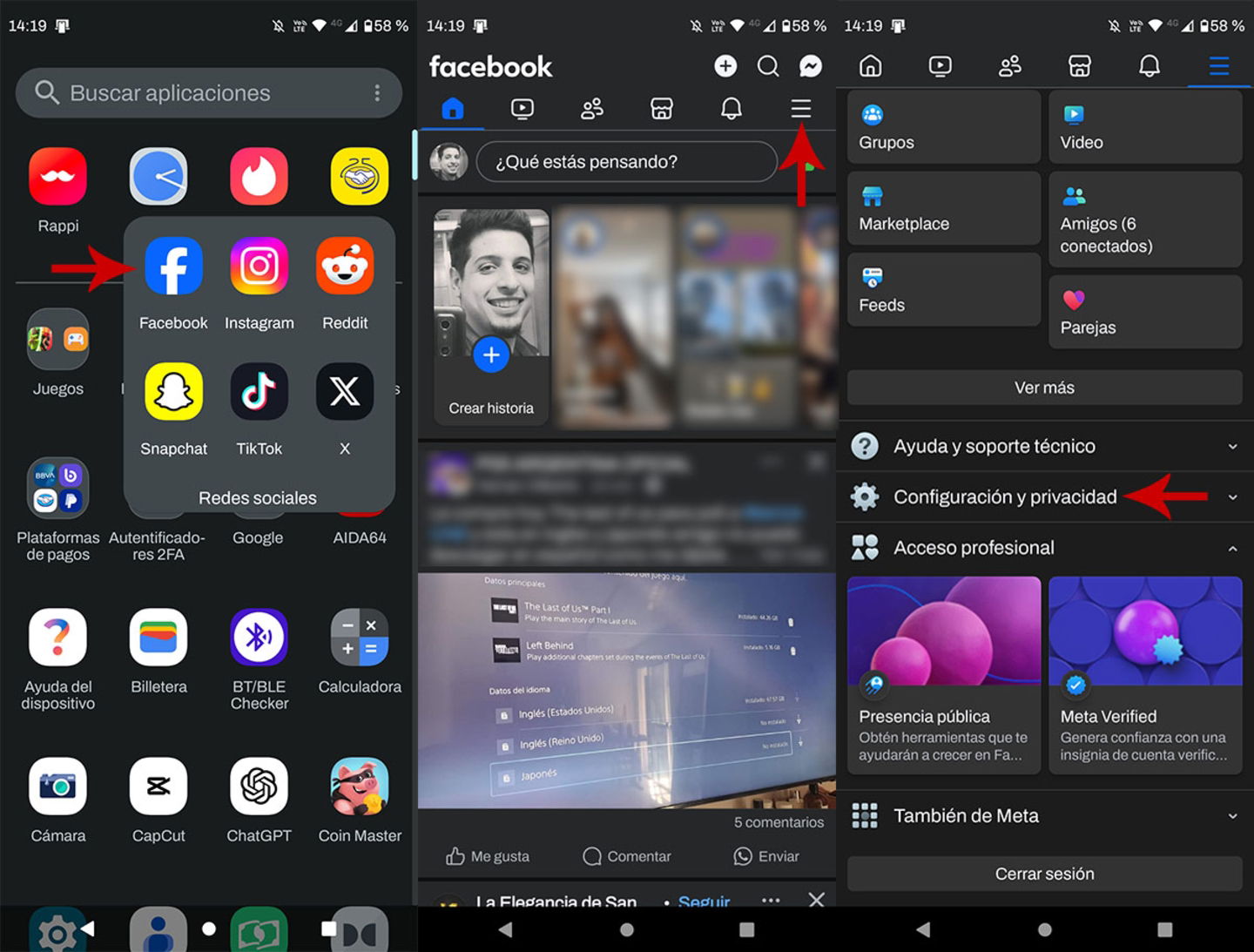This screenshot has height=952, width=1254.
Task: Launch TikTok from the folder
Action: (x=259, y=392)
